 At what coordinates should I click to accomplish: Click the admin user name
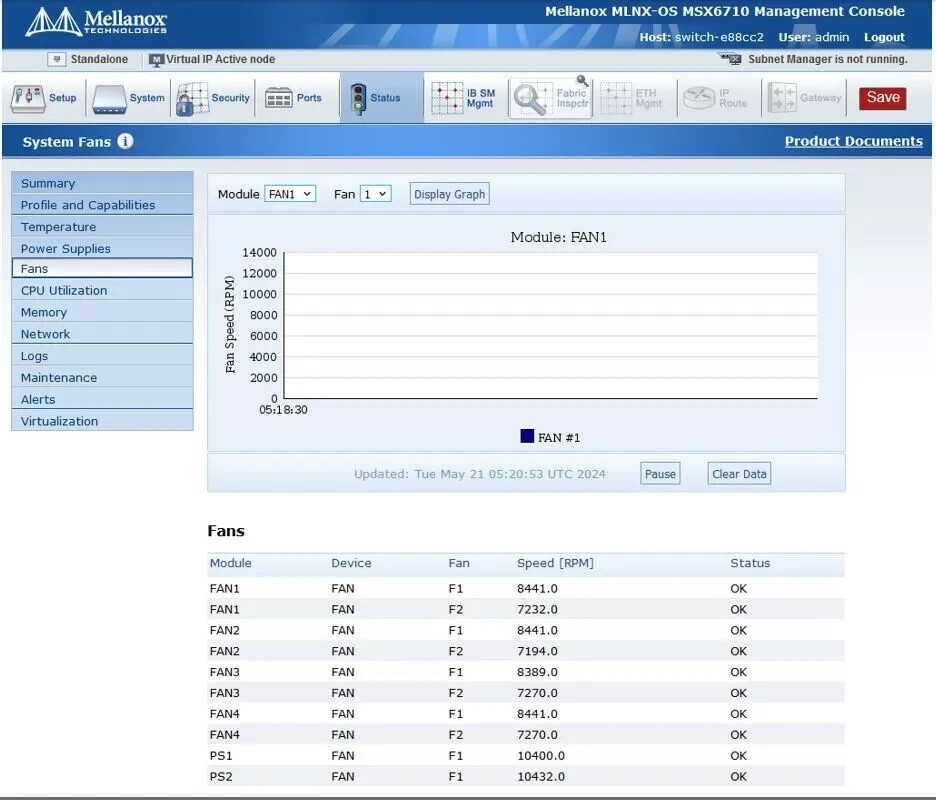(x=832, y=37)
